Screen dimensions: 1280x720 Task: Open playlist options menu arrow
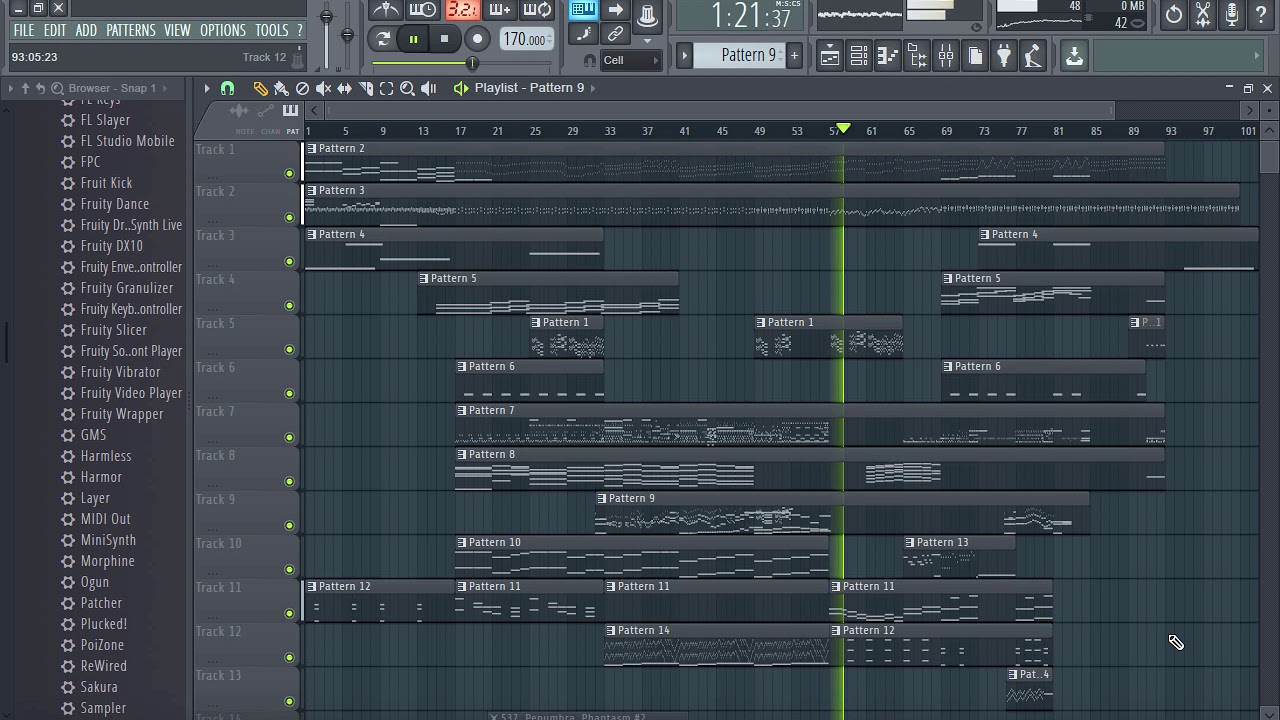[207, 88]
